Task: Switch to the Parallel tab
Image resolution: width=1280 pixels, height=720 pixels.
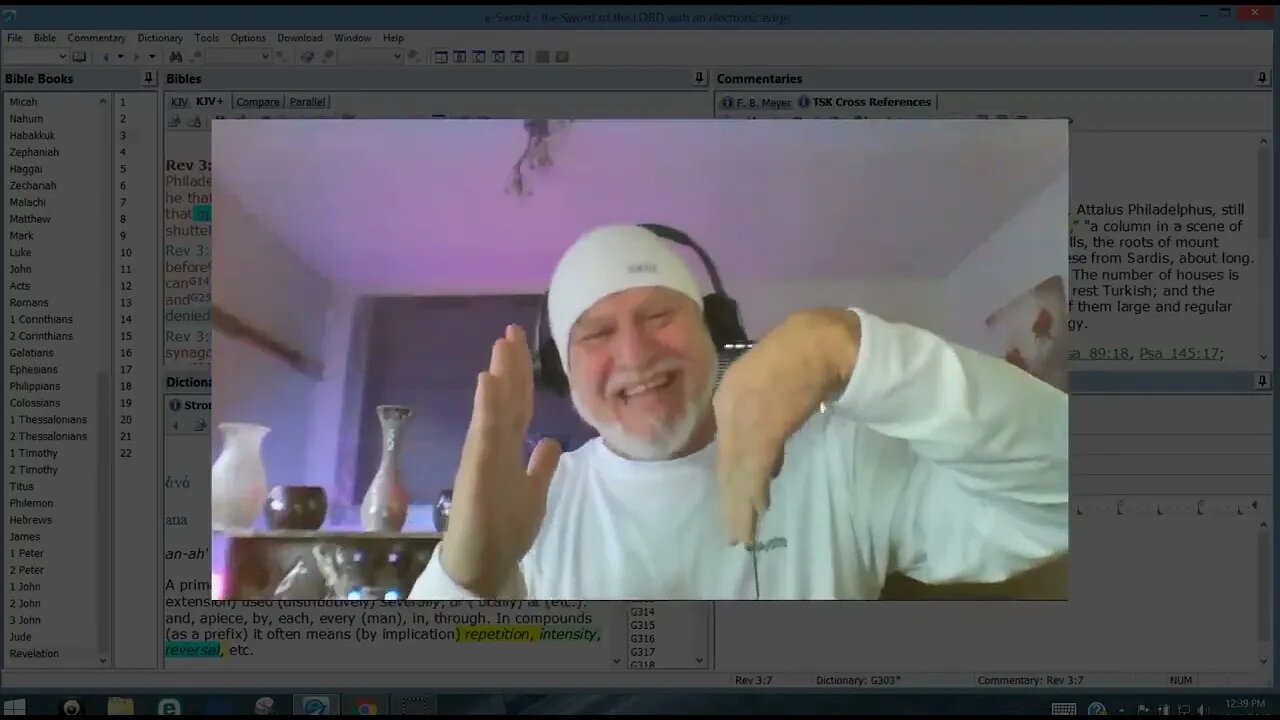Action: pos(307,102)
